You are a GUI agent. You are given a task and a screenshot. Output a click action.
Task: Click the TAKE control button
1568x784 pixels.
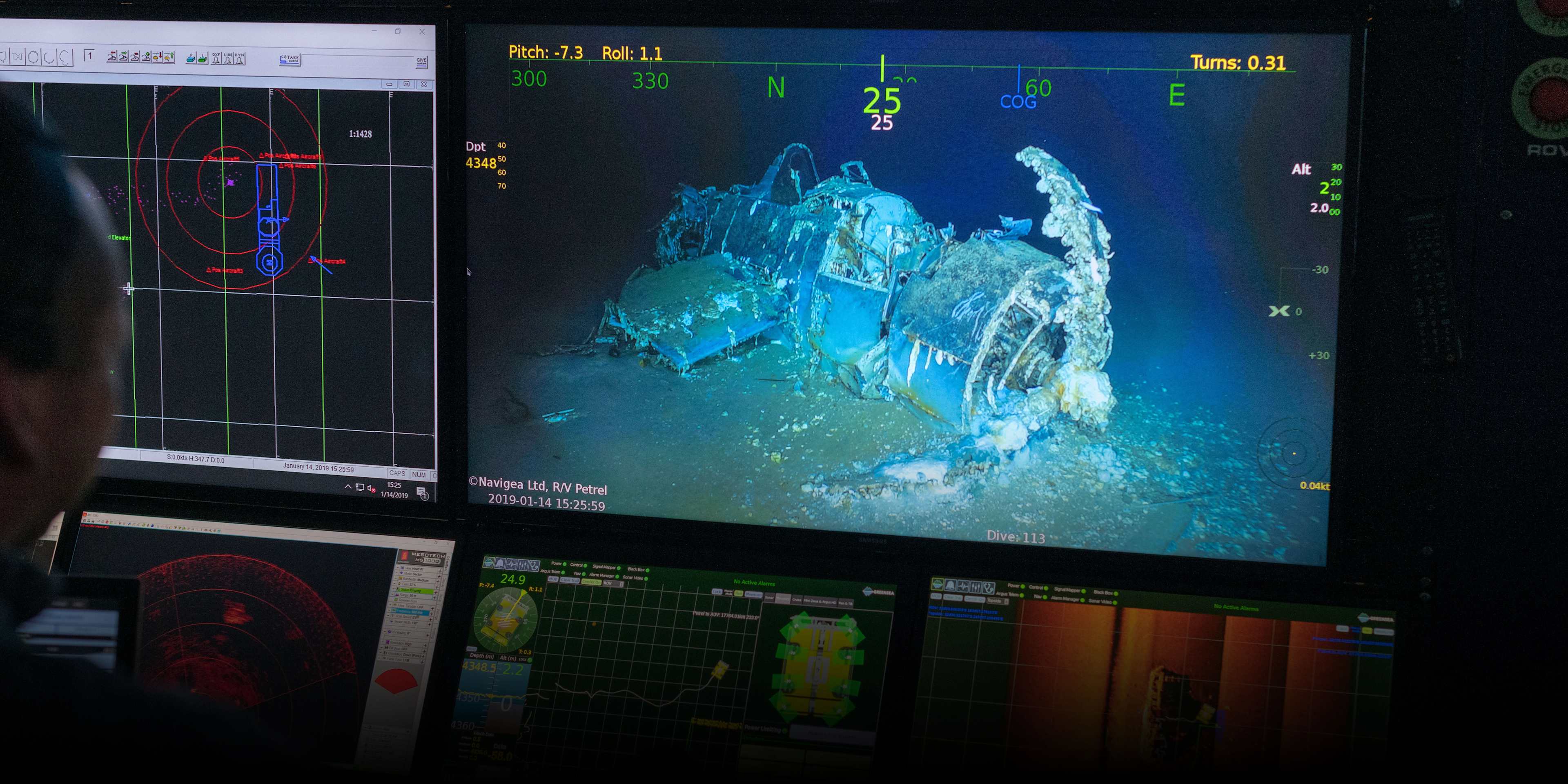[290, 60]
